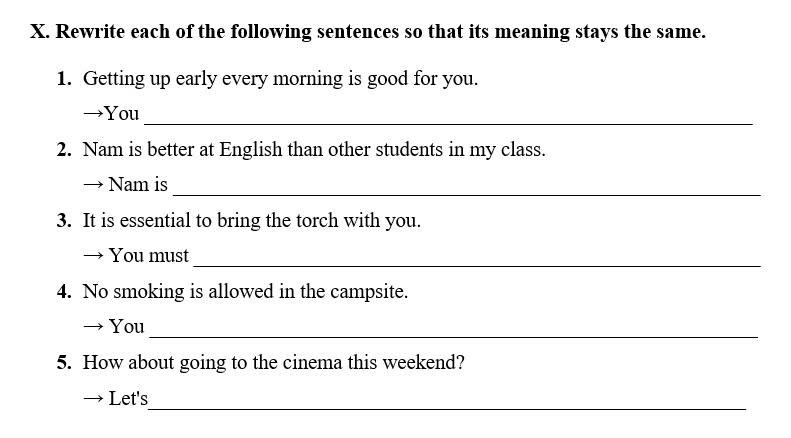
Task: Click the blank line after "→ You" in question 4
Action: click(x=453, y=330)
